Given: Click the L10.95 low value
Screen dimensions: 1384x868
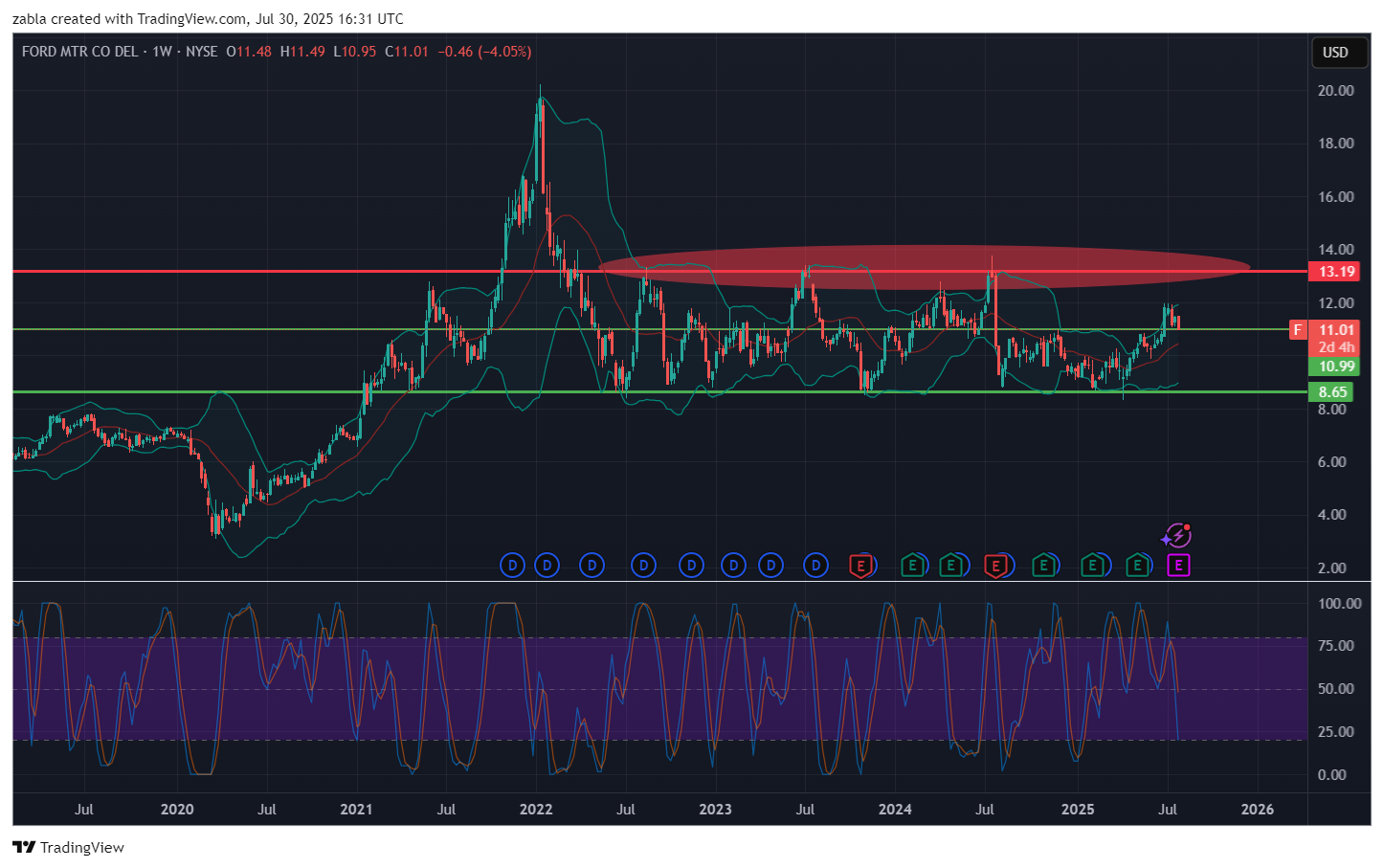Looking at the screenshot, I should tap(355, 52).
